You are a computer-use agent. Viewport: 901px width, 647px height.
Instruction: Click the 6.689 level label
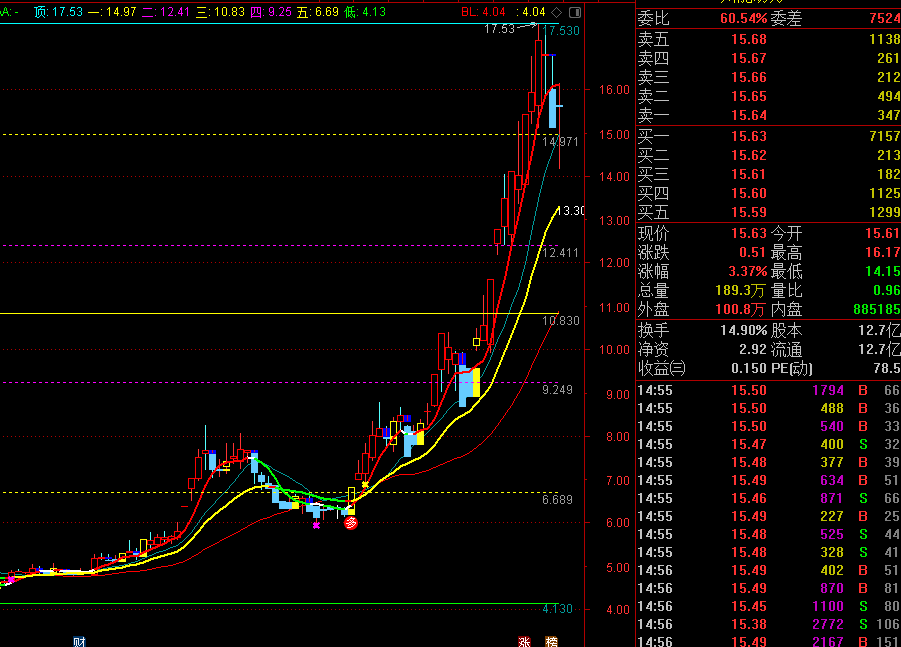click(557, 499)
